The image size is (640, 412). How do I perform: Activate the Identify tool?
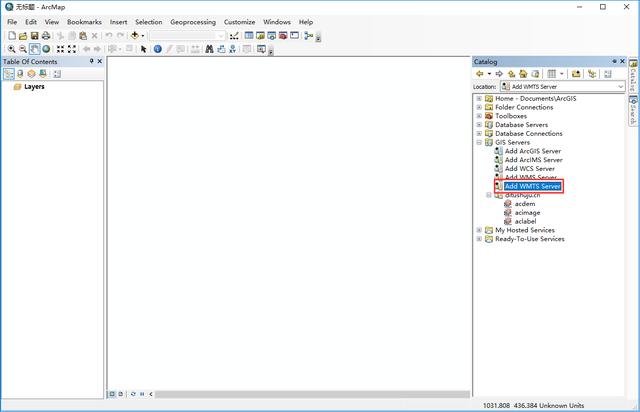158,49
